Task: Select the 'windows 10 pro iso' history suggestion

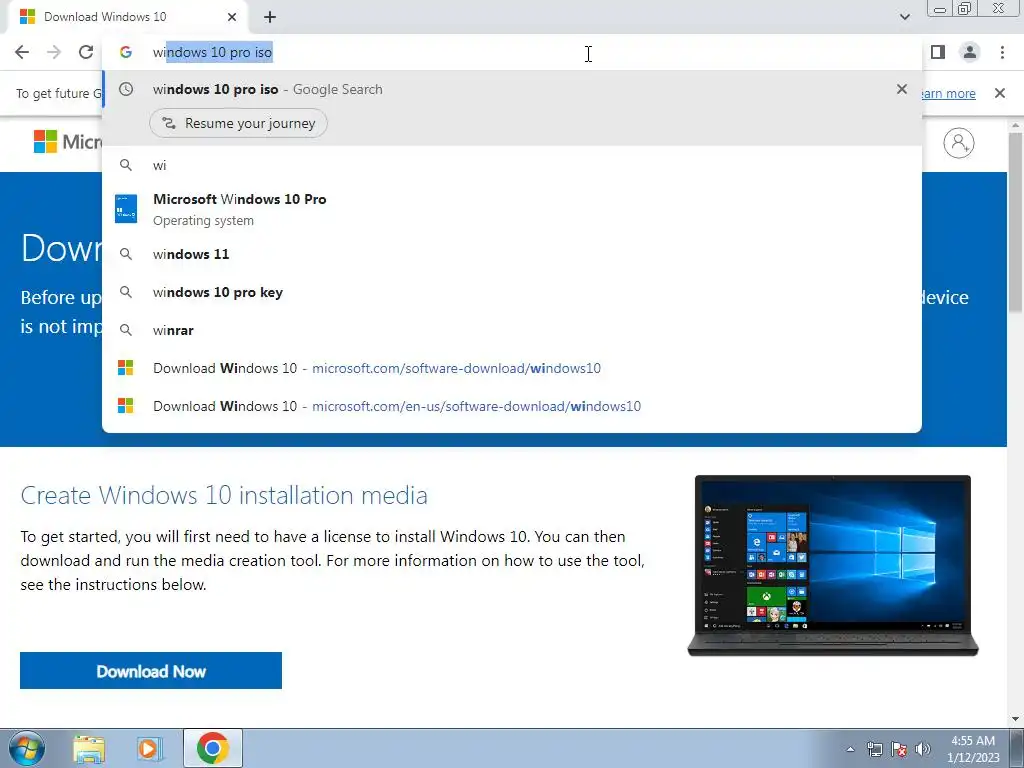Action: coord(512,89)
